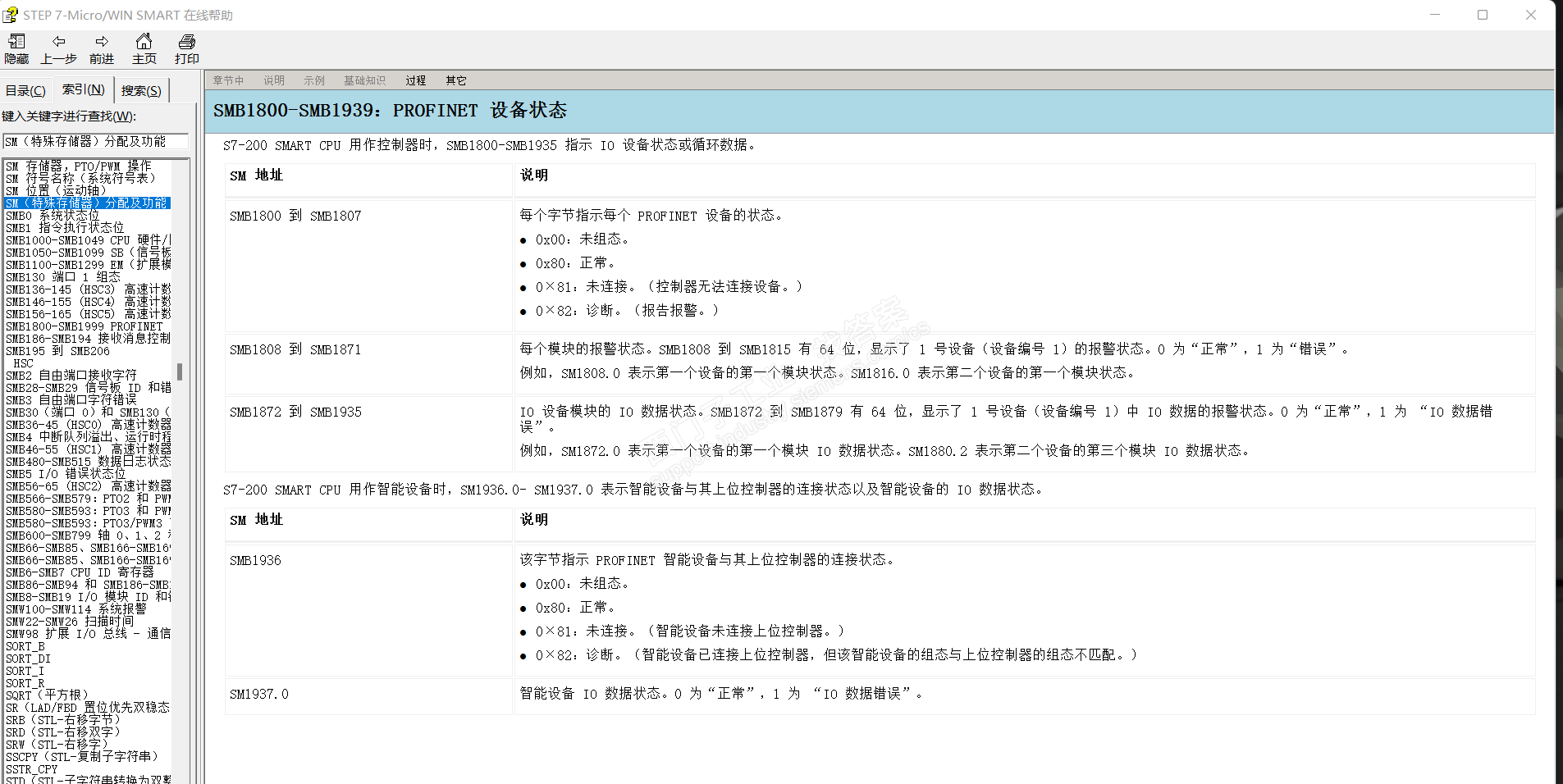Select index entry SORT_B
1563x784 pixels.
(25, 646)
